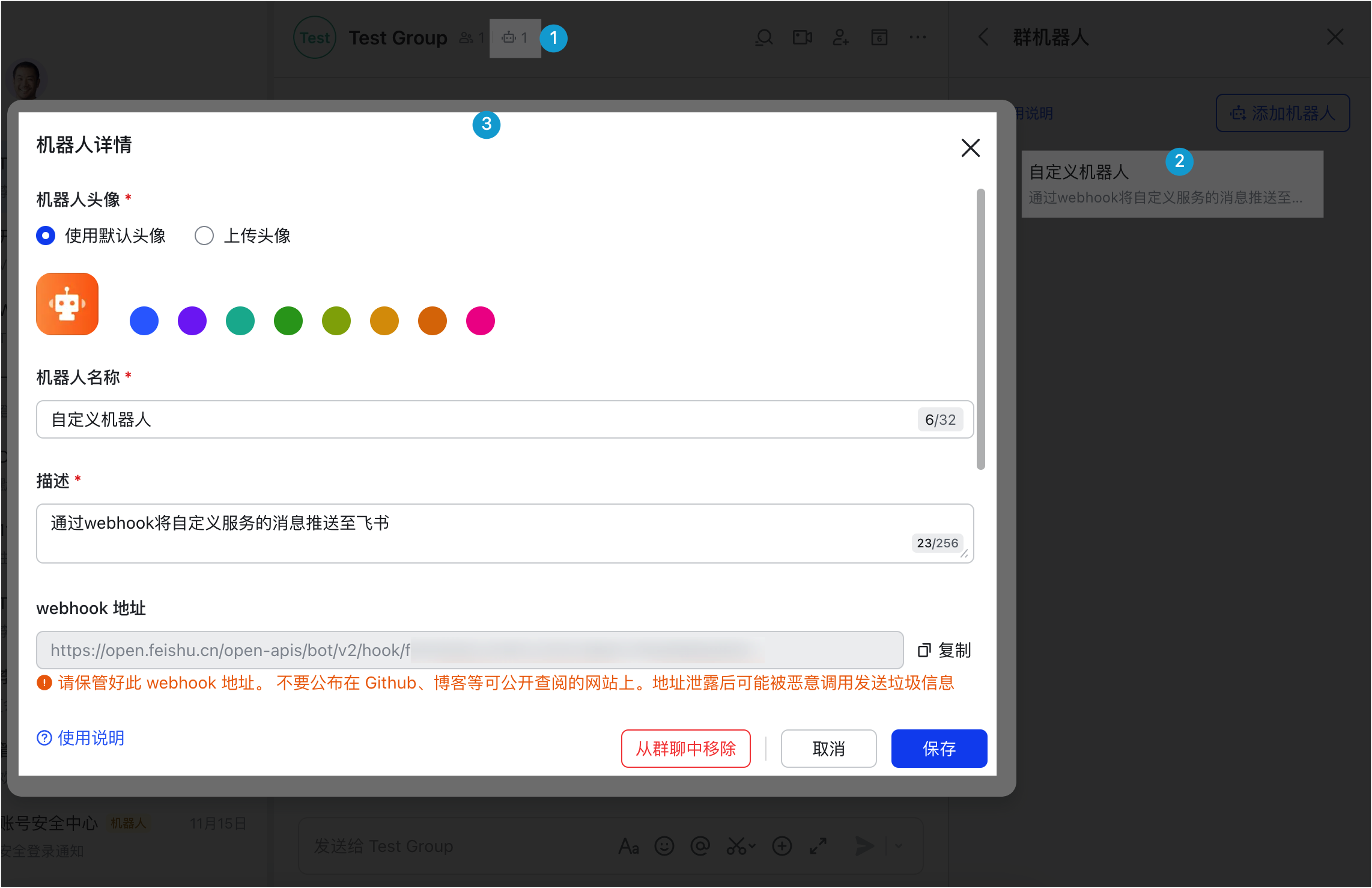Open the group calendar icon
Image resolution: width=1372 pixels, height=888 pixels.
click(x=879, y=38)
